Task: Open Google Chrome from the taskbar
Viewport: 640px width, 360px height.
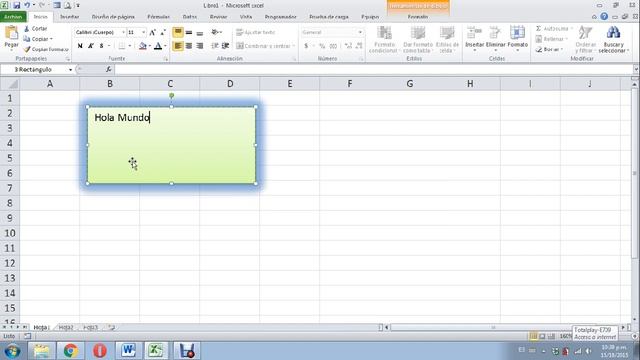Action: 70,351
